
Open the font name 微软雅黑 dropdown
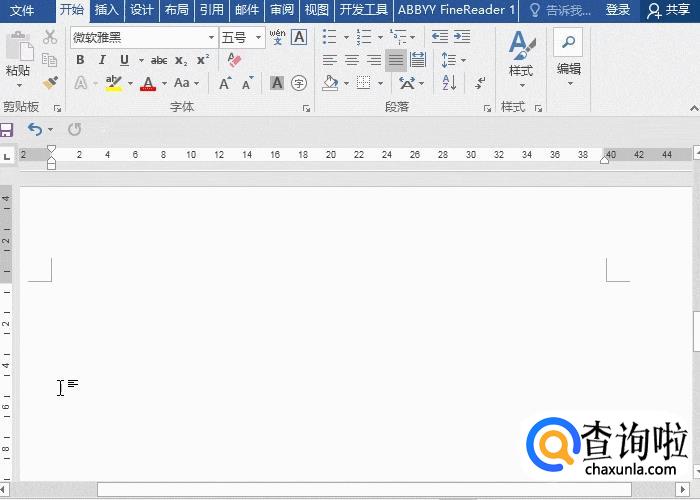pyautogui.click(x=212, y=38)
